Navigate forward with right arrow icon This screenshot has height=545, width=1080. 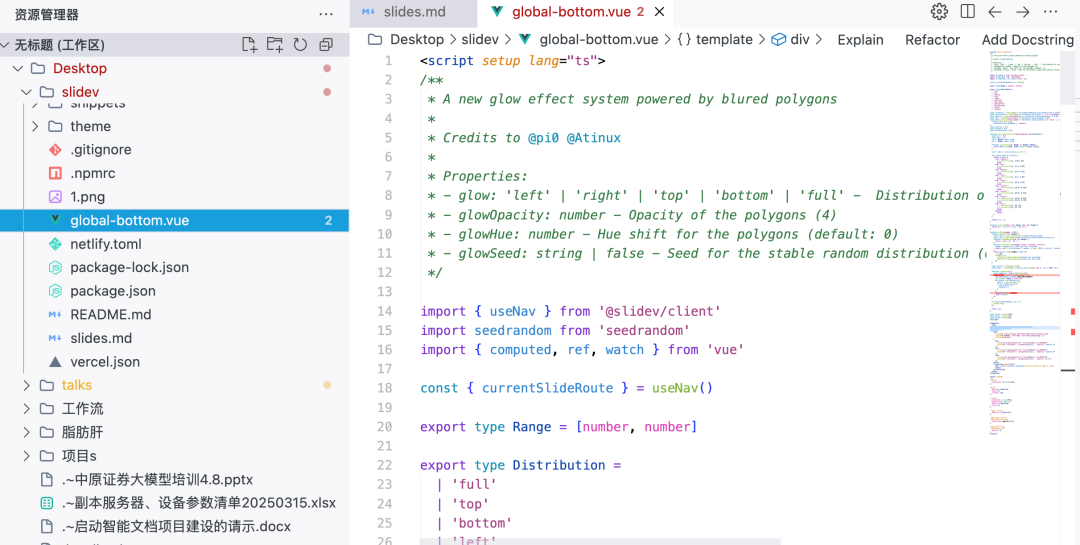pos(1023,12)
